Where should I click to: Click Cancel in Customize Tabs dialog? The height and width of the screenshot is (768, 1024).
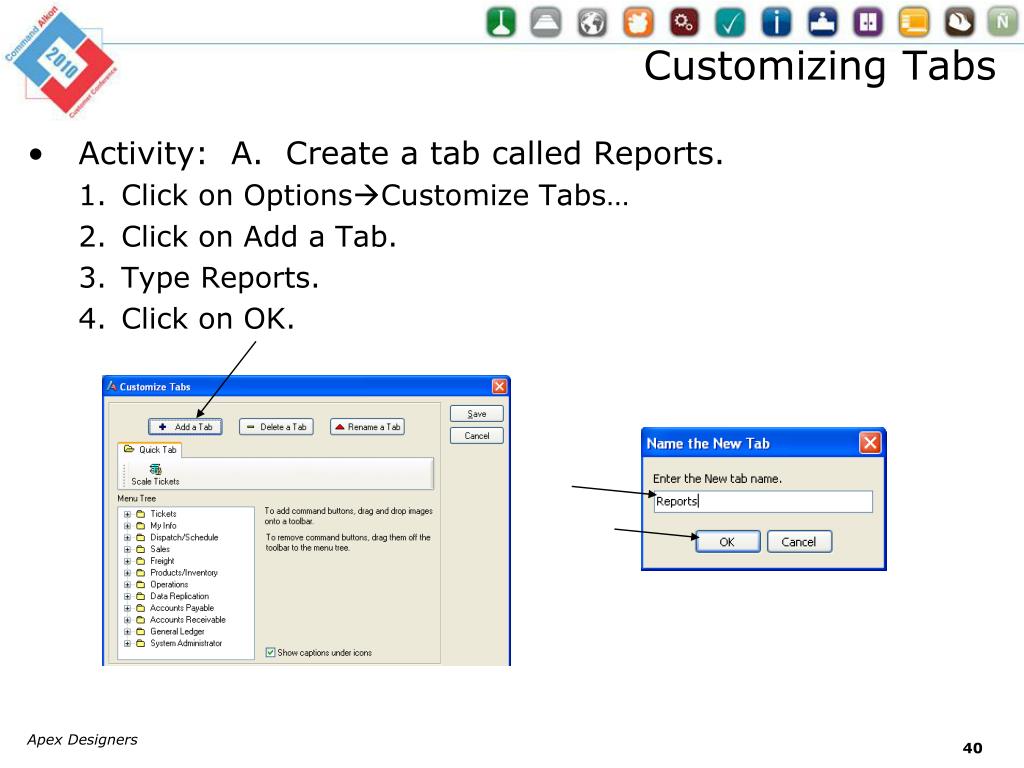pos(477,436)
